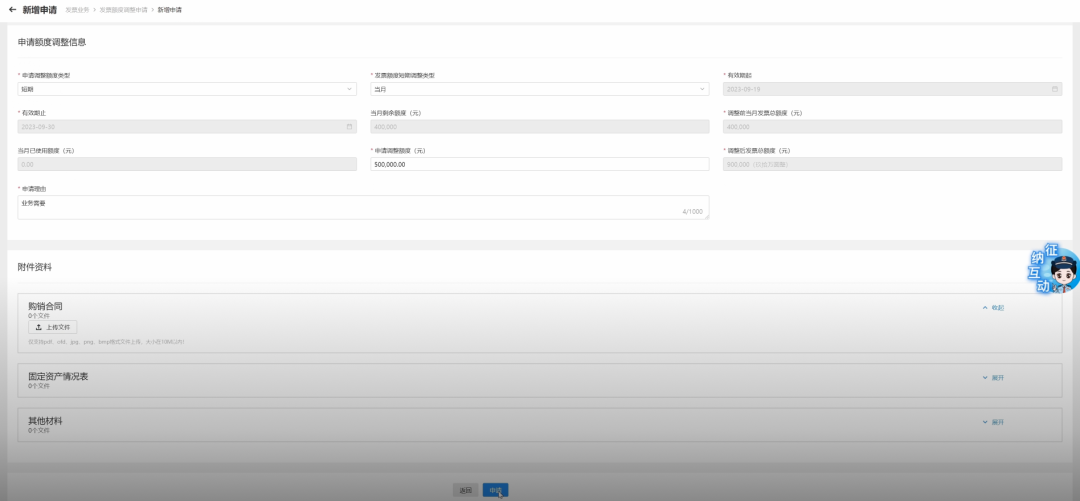
Task: Open the 发票业务 breadcrumb link
Action: point(76,10)
